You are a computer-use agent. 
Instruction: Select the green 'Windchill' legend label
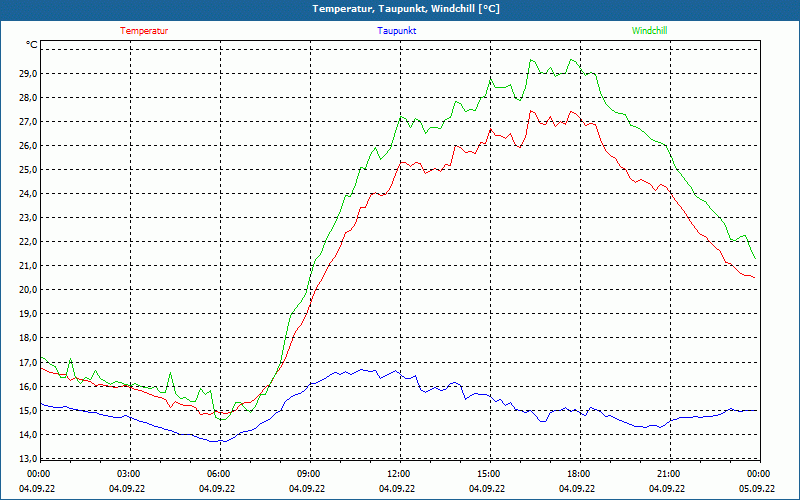tap(650, 31)
